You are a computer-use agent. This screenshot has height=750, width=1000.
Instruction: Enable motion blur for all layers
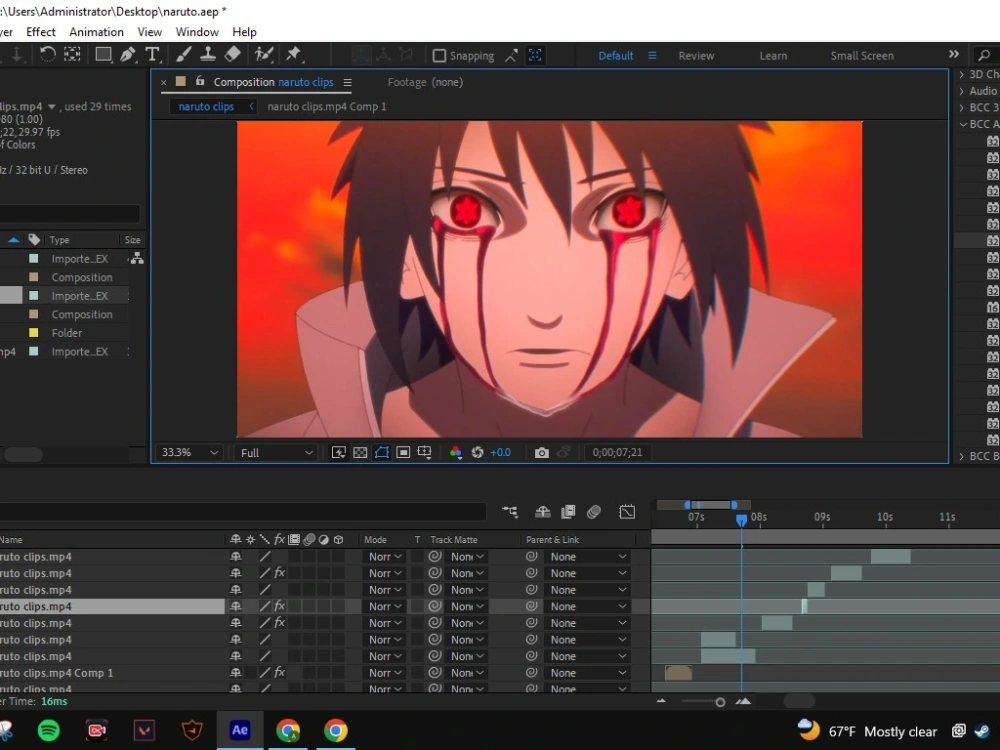click(594, 511)
